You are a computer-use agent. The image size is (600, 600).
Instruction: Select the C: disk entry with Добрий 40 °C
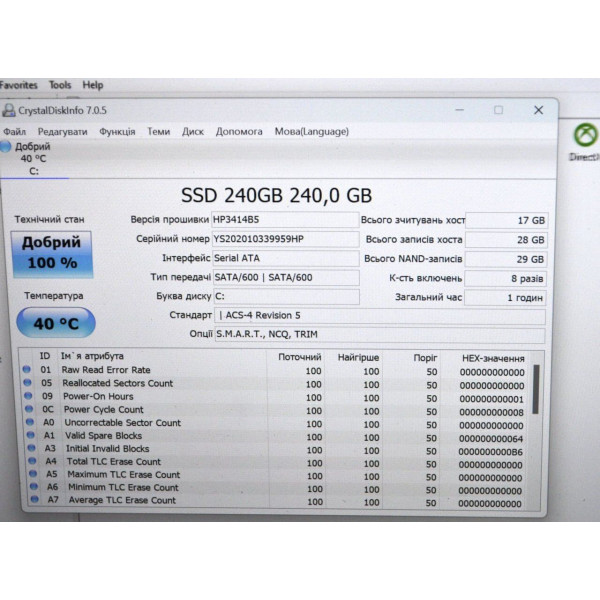point(33,158)
